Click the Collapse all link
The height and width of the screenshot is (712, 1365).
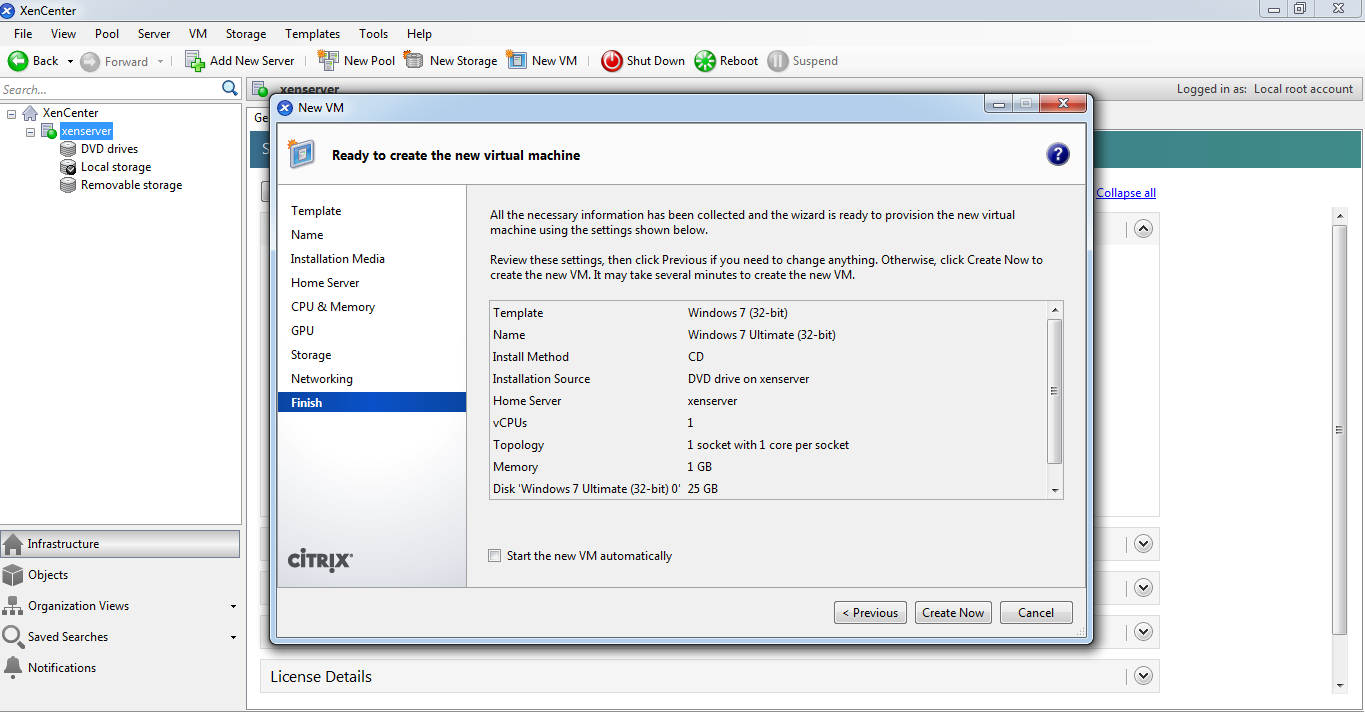click(1126, 193)
